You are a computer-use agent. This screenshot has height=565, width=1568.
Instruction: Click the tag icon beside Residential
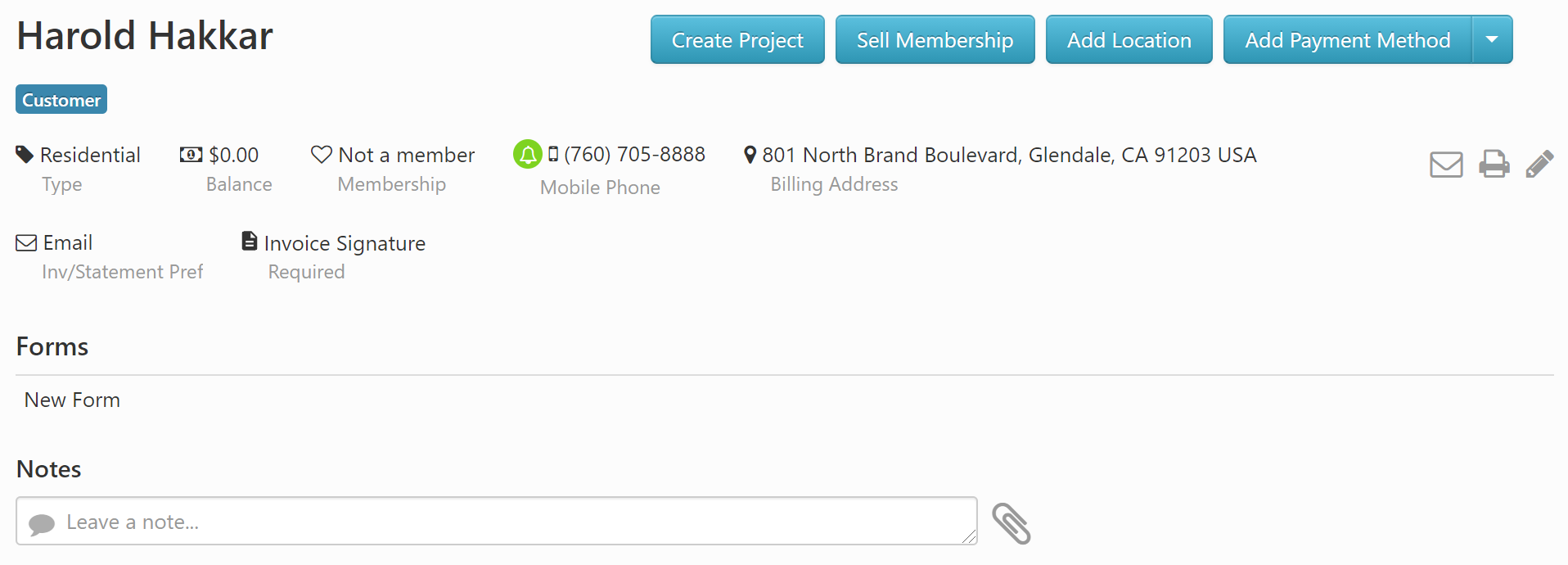click(x=23, y=152)
